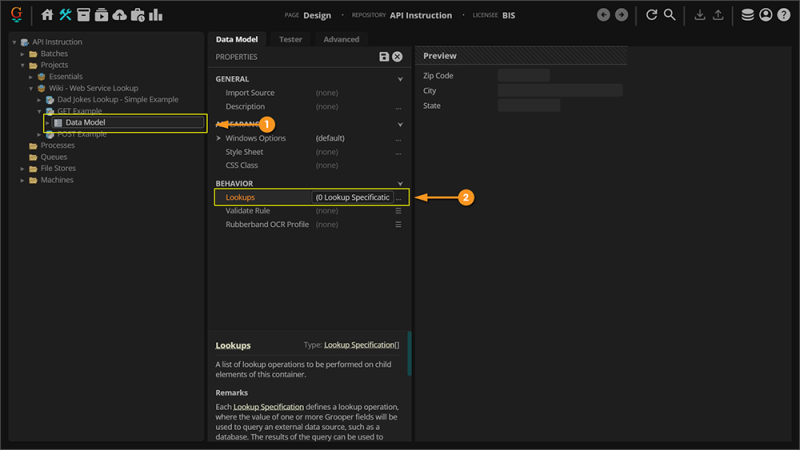The image size is (800, 450).
Task: Open the Design tools icon
Action: pyautogui.click(x=65, y=15)
